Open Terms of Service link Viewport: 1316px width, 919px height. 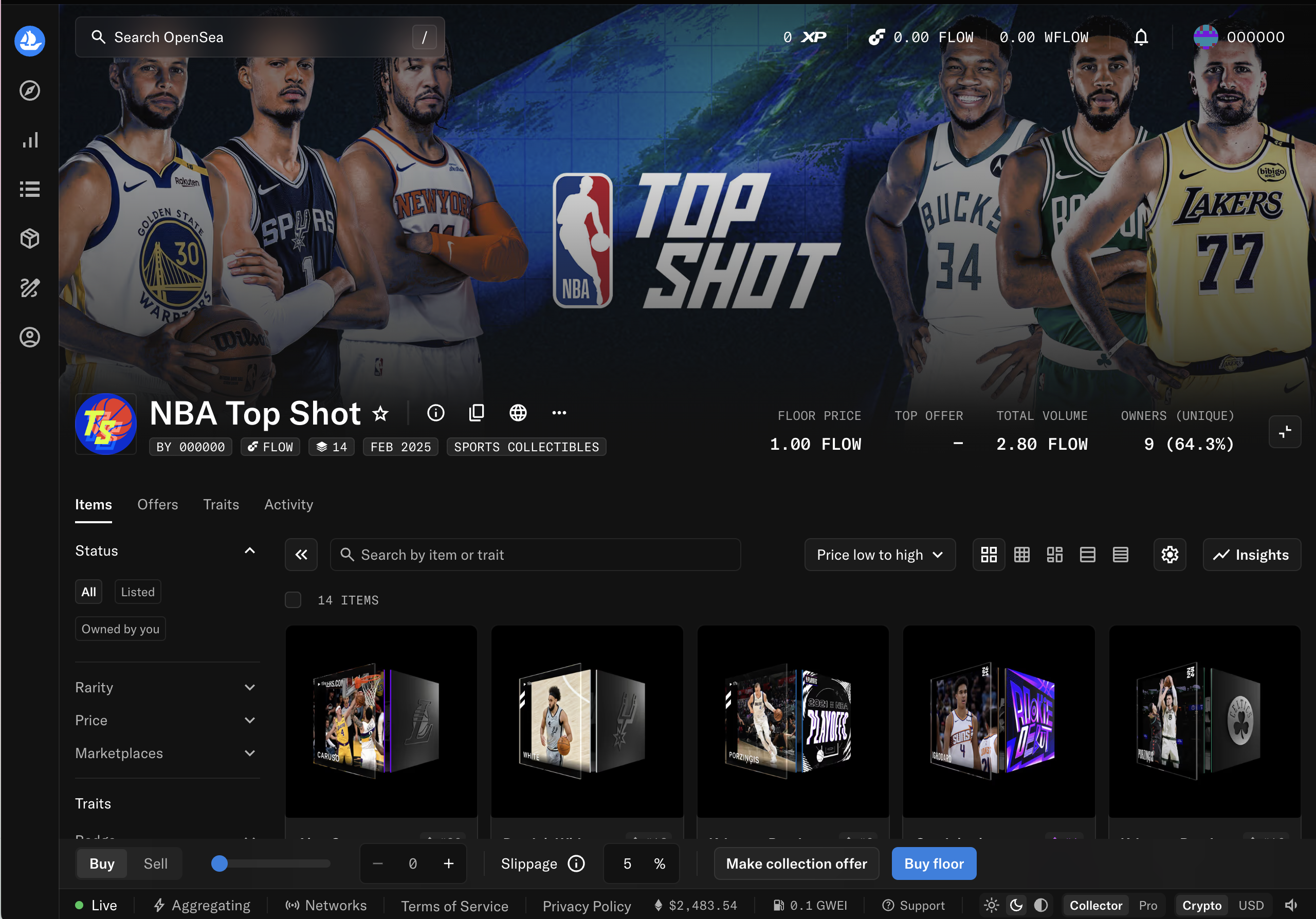454,906
